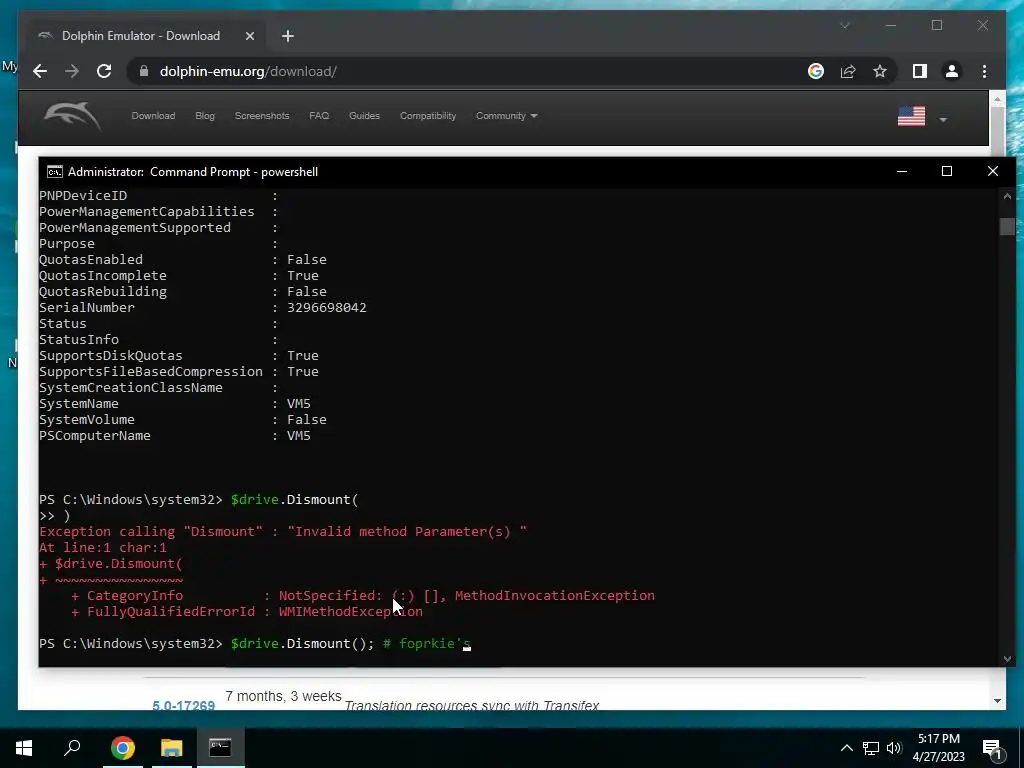Screen dimensions: 1024x768
Task: Go forward in Chrome browser
Action: tap(72, 71)
